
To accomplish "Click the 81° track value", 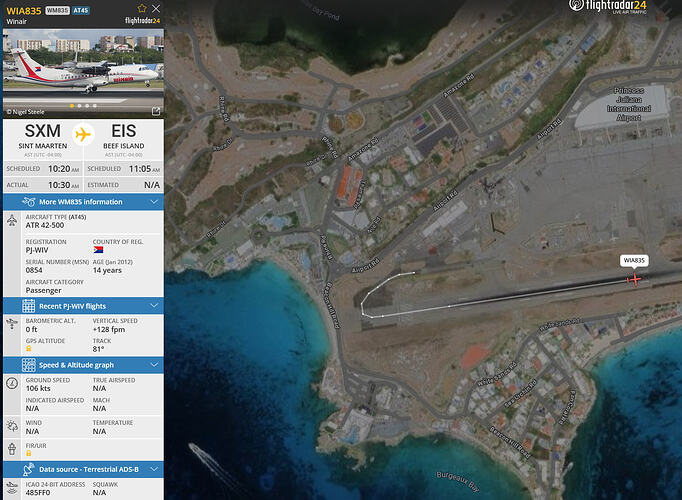I will tap(98, 349).
